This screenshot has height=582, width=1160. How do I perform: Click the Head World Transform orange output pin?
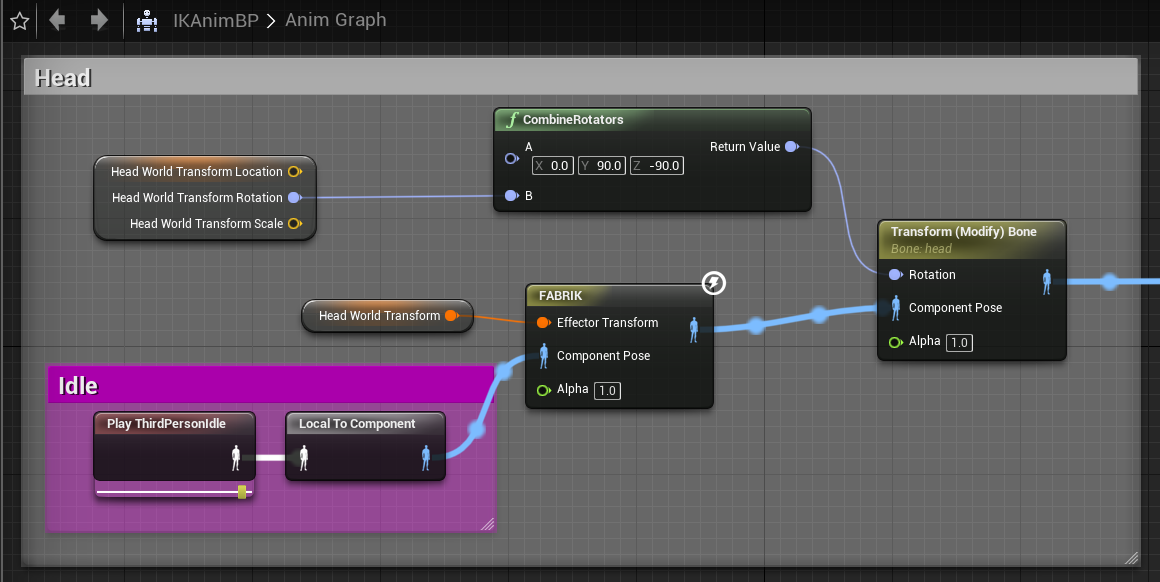pos(451,316)
